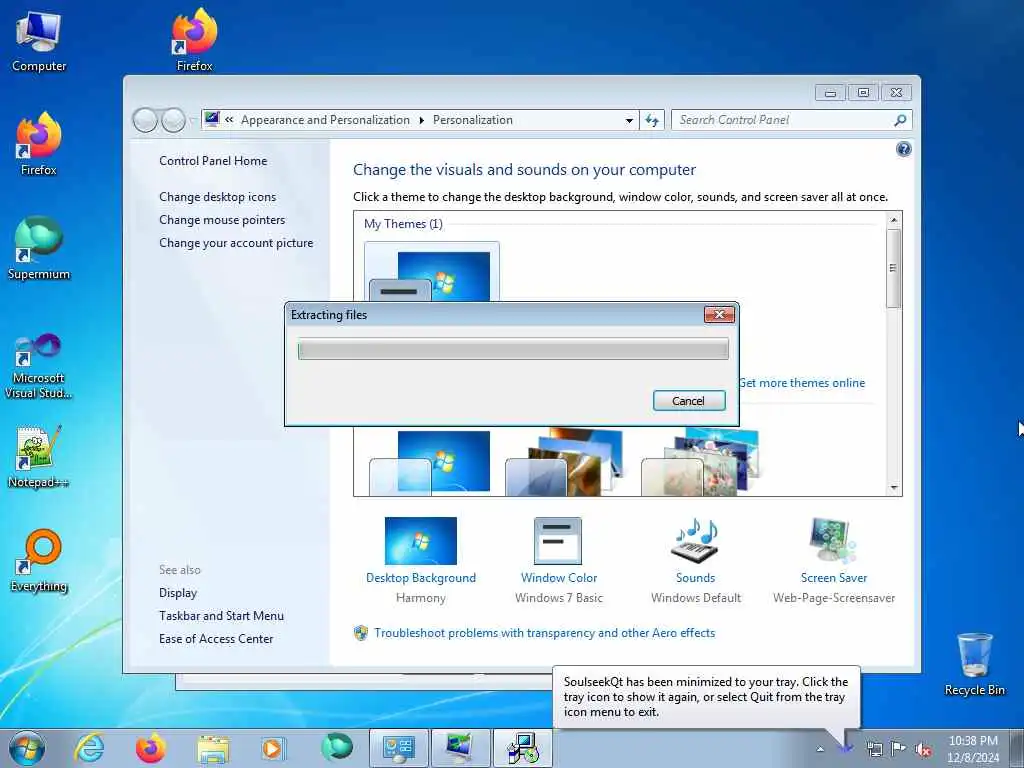
Task: Open Screen Saver settings icon
Action: pos(833,541)
